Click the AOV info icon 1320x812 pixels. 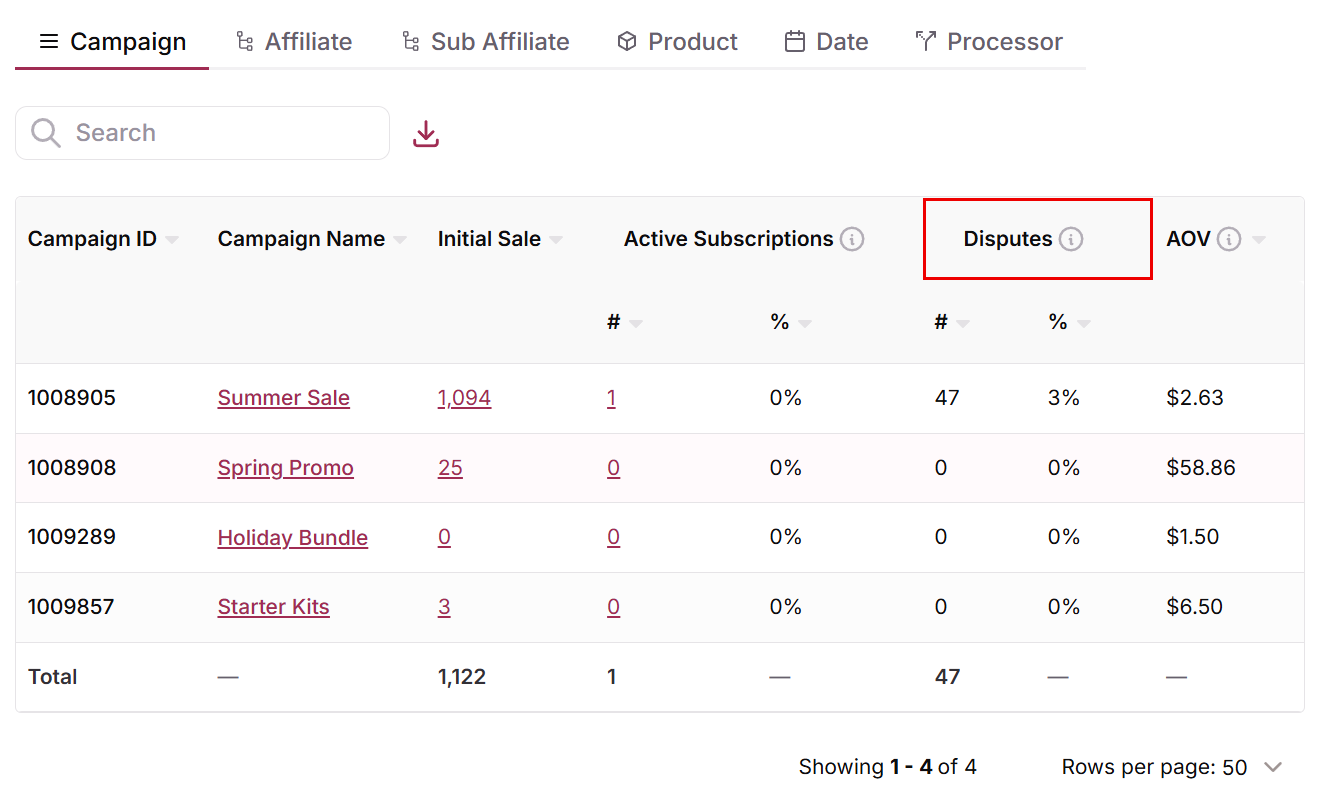pyautogui.click(x=1229, y=239)
